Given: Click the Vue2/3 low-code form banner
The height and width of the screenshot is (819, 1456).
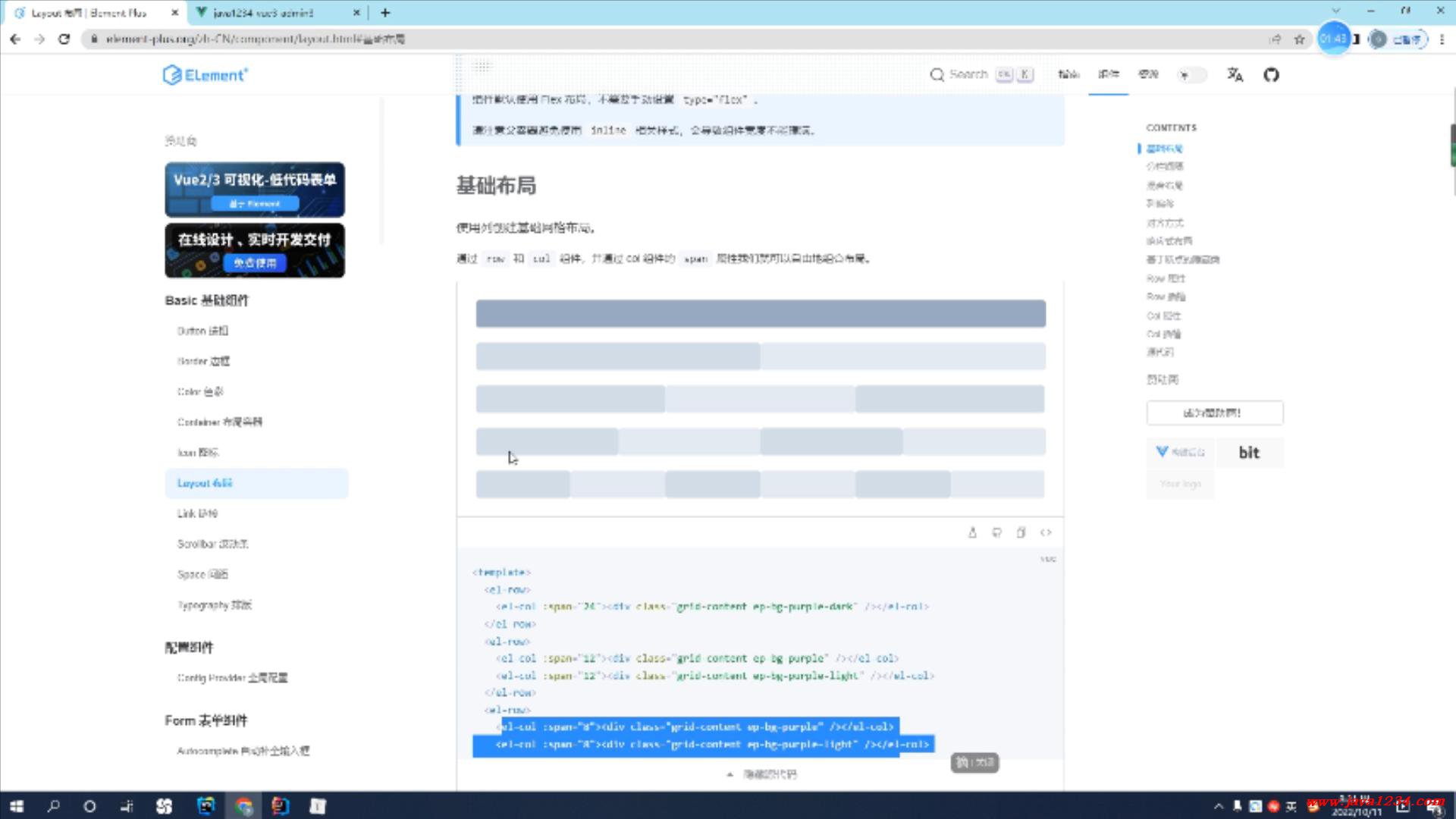Looking at the screenshot, I should click(255, 190).
